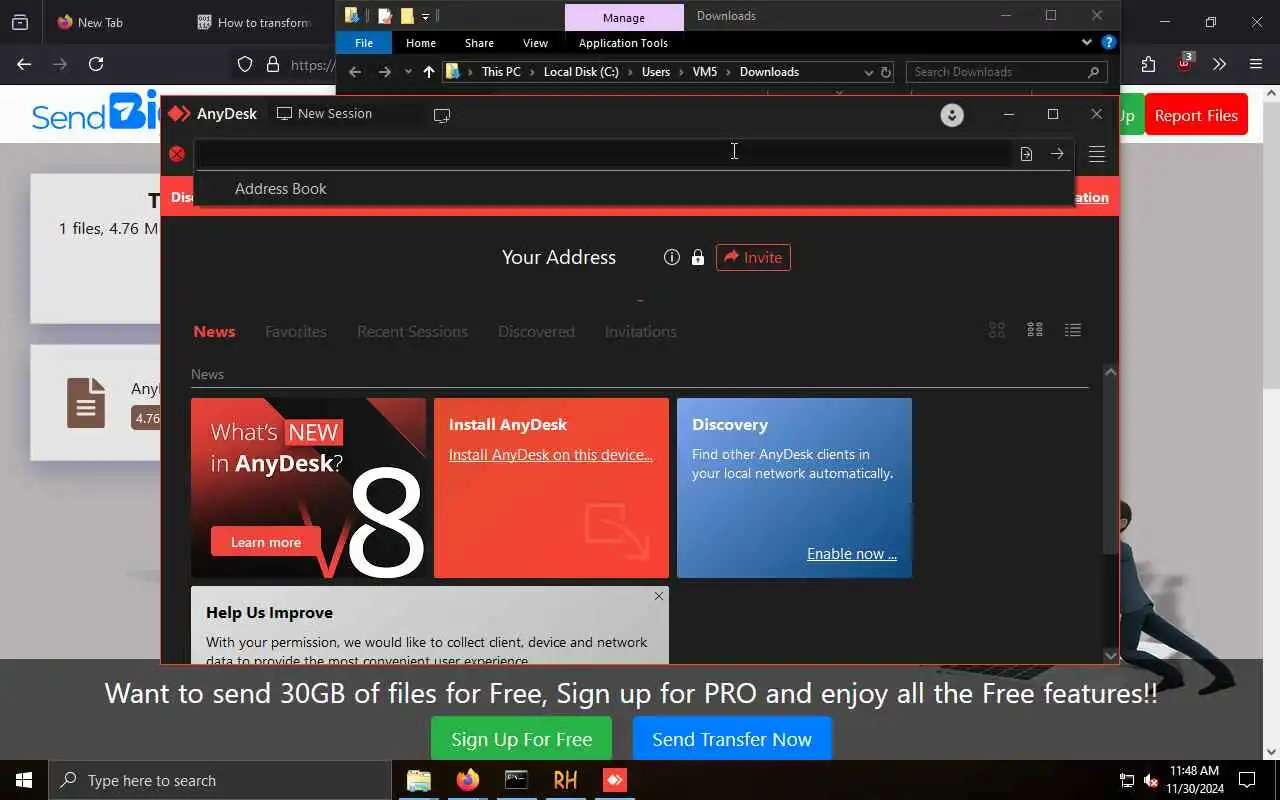Open the View ribbon tab in File Explorer
Image resolution: width=1280 pixels, height=800 pixels.
(x=536, y=43)
